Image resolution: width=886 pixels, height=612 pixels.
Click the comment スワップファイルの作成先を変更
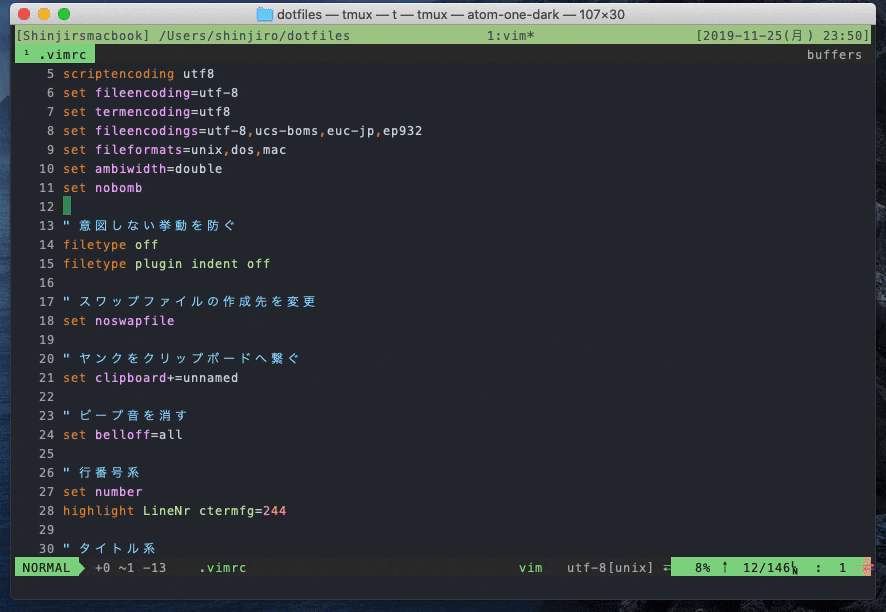coord(189,302)
